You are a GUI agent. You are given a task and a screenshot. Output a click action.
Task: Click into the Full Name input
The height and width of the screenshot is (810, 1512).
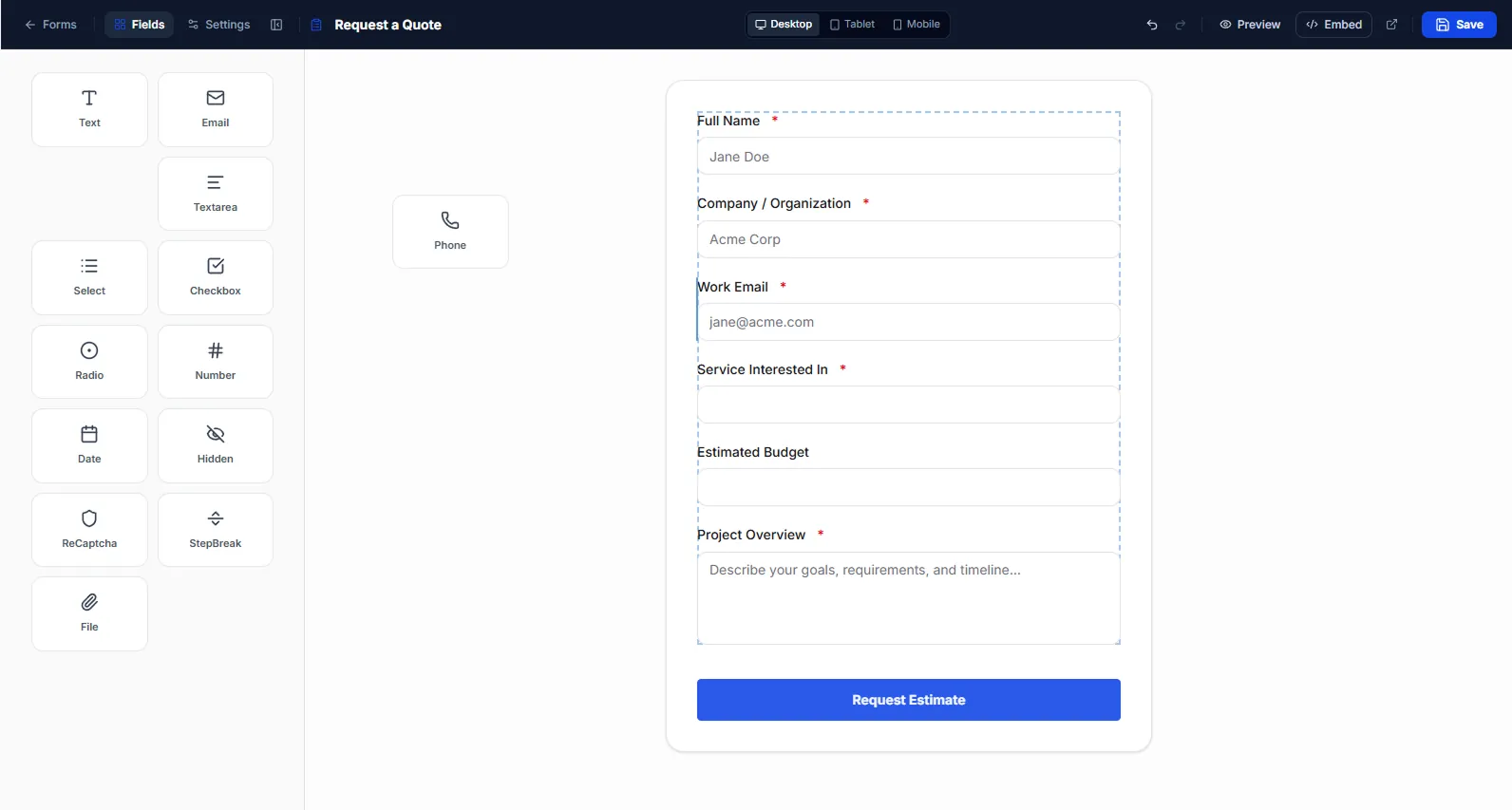click(x=909, y=157)
